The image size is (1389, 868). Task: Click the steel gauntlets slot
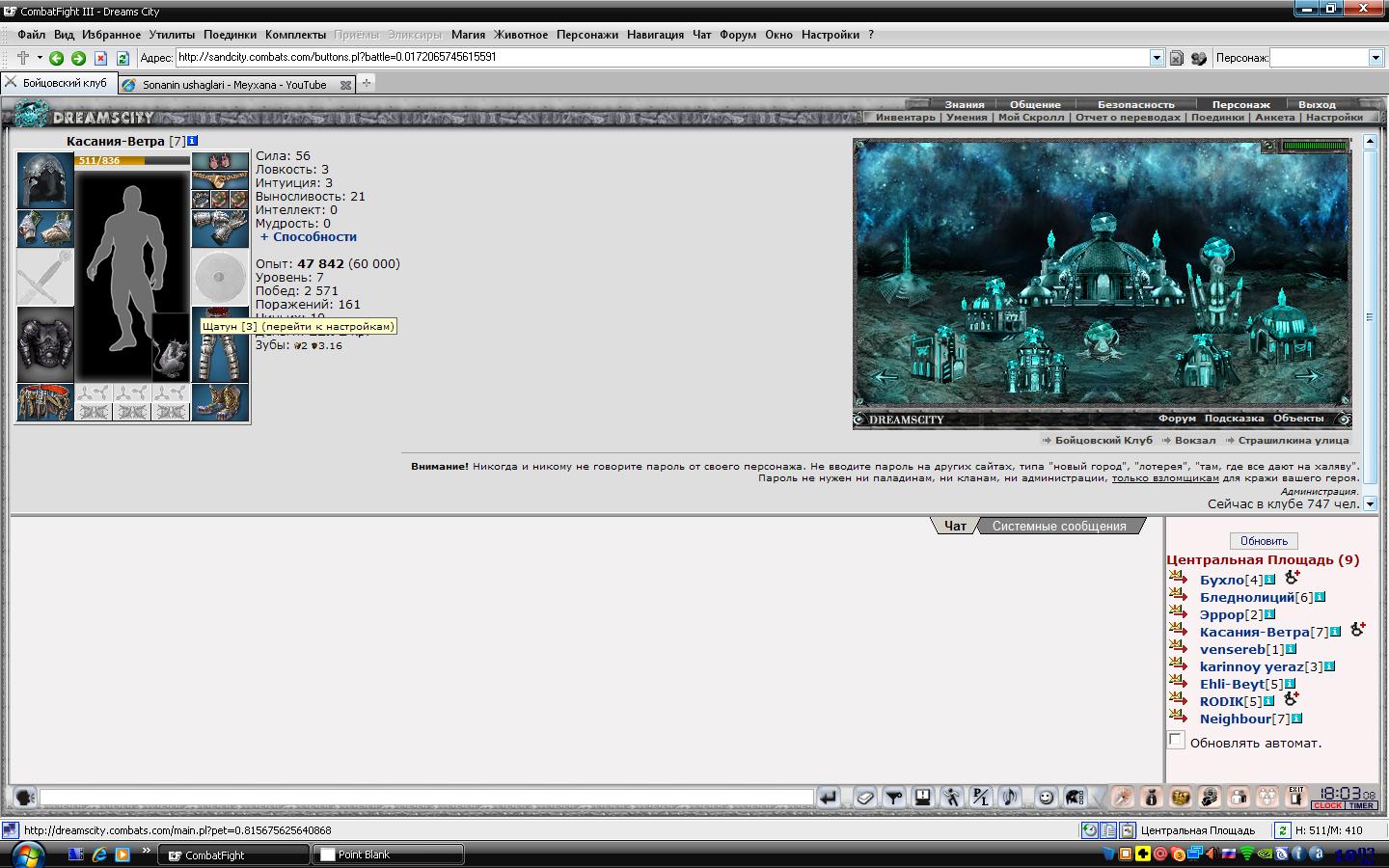[x=220, y=230]
